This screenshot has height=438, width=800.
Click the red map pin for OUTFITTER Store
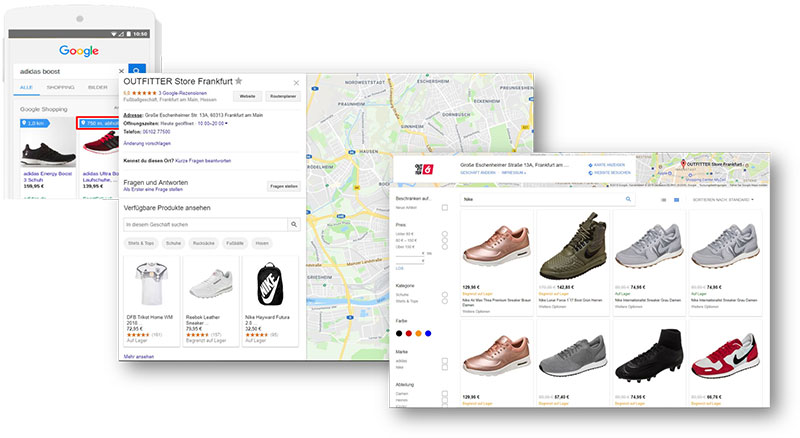[683, 164]
